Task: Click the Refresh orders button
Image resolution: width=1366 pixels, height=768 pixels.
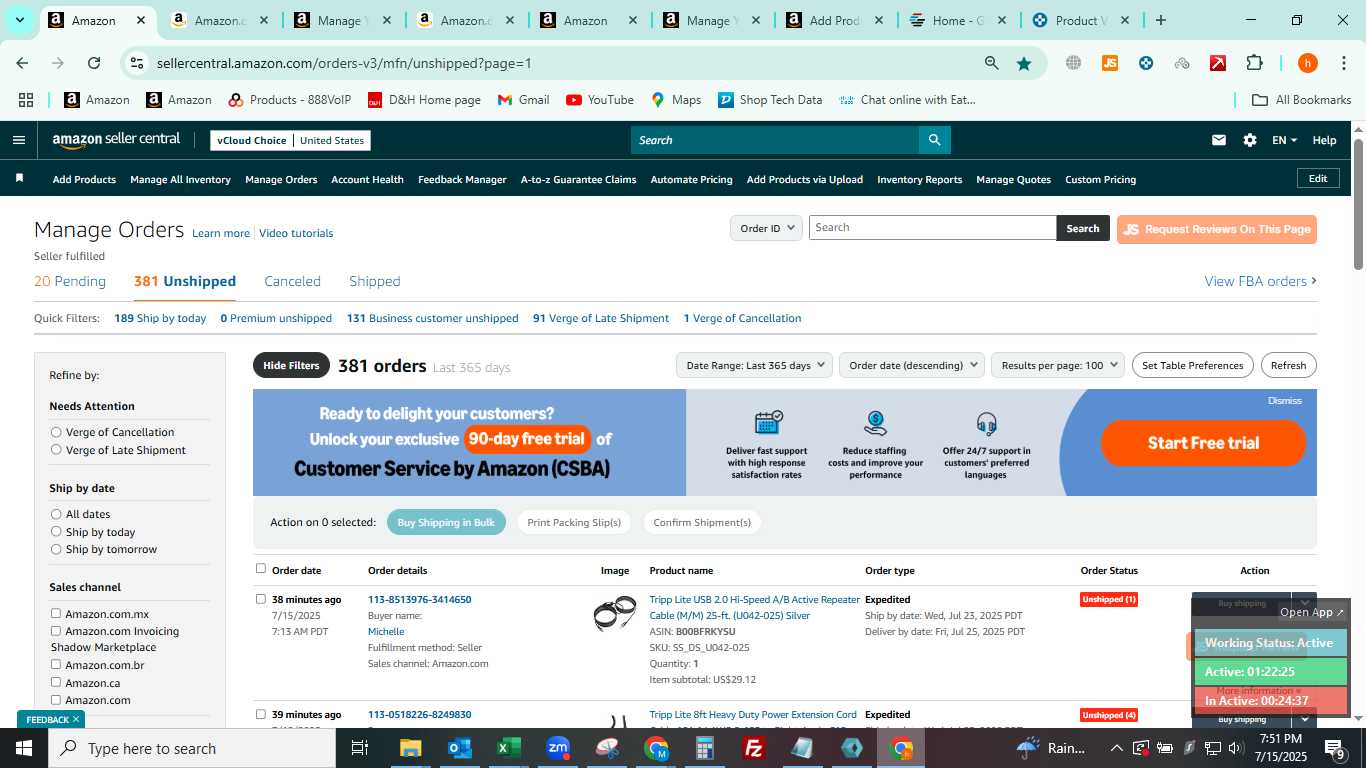Action: pyautogui.click(x=1288, y=365)
